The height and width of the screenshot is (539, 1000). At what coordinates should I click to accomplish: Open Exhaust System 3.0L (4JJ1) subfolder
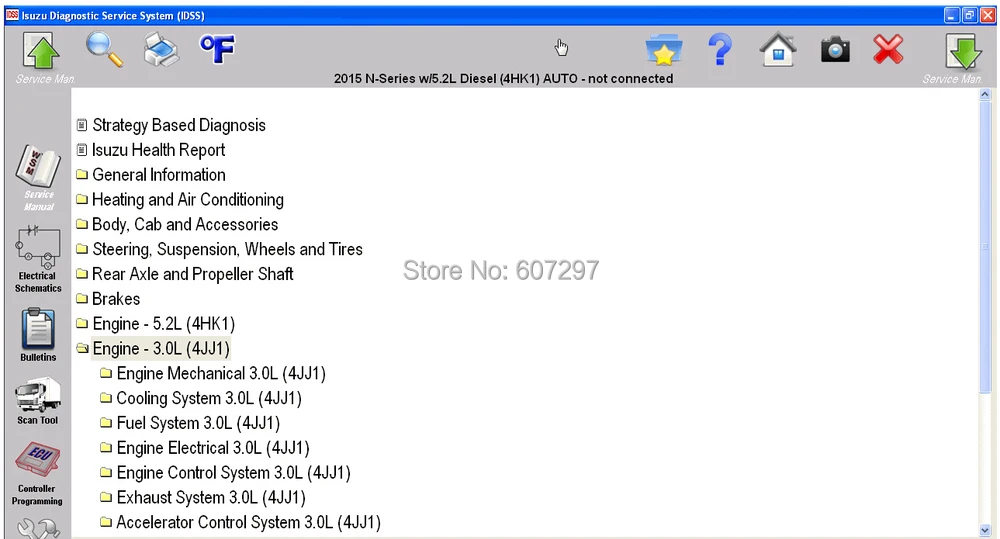point(203,498)
